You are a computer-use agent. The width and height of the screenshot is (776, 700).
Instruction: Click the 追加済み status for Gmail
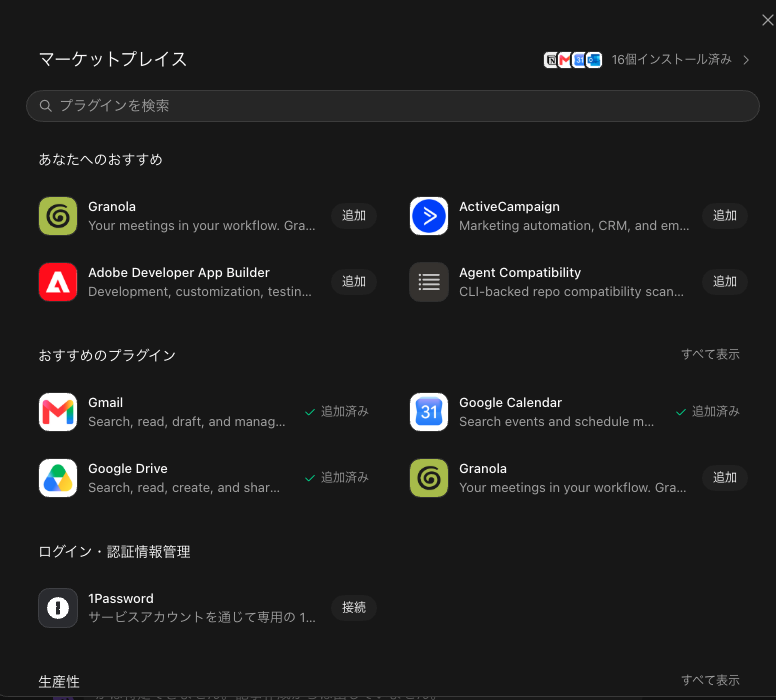click(337, 412)
